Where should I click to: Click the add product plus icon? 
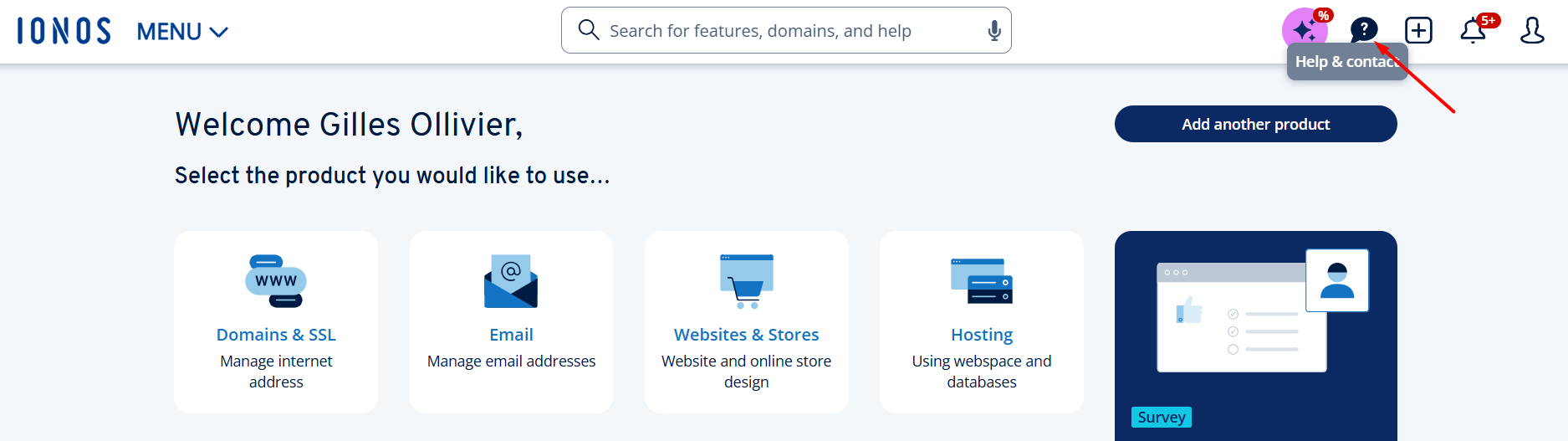tap(1418, 31)
